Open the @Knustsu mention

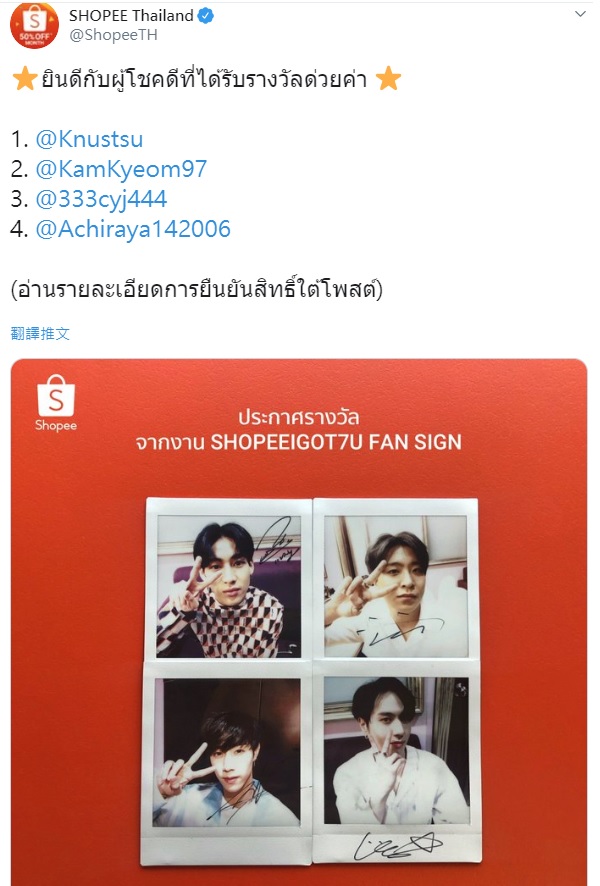click(89, 139)
